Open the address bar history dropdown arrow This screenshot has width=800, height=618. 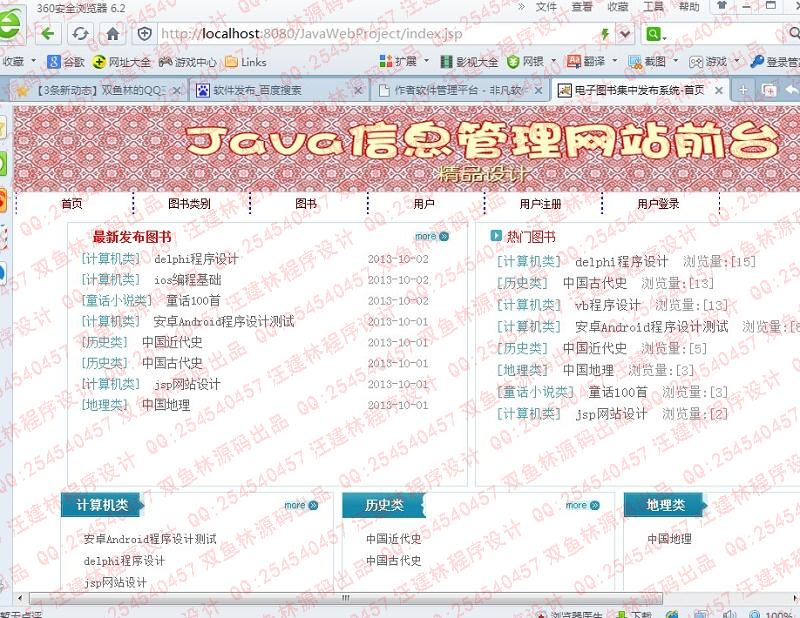[624, 34]
